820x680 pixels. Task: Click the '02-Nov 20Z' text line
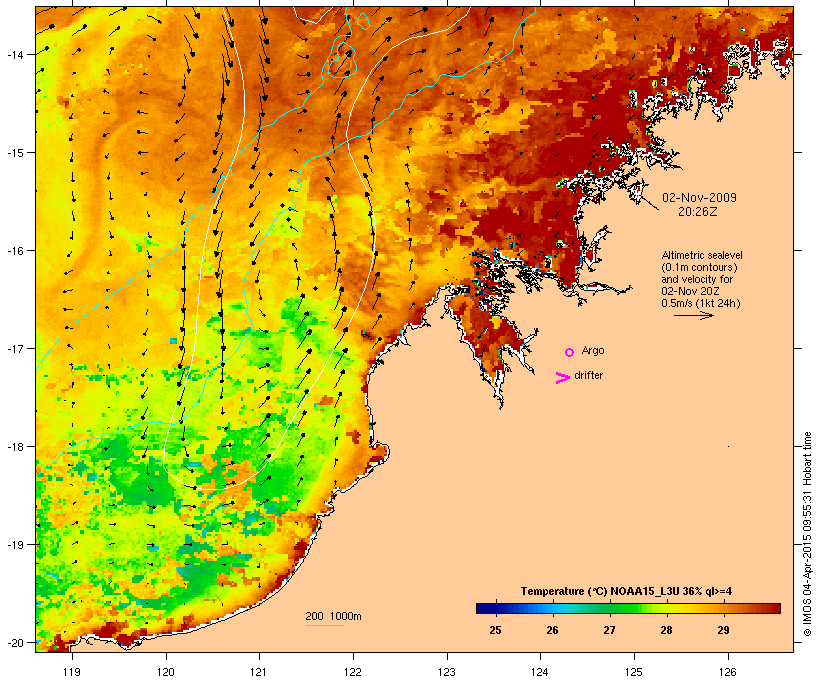[x=690, y=291]
